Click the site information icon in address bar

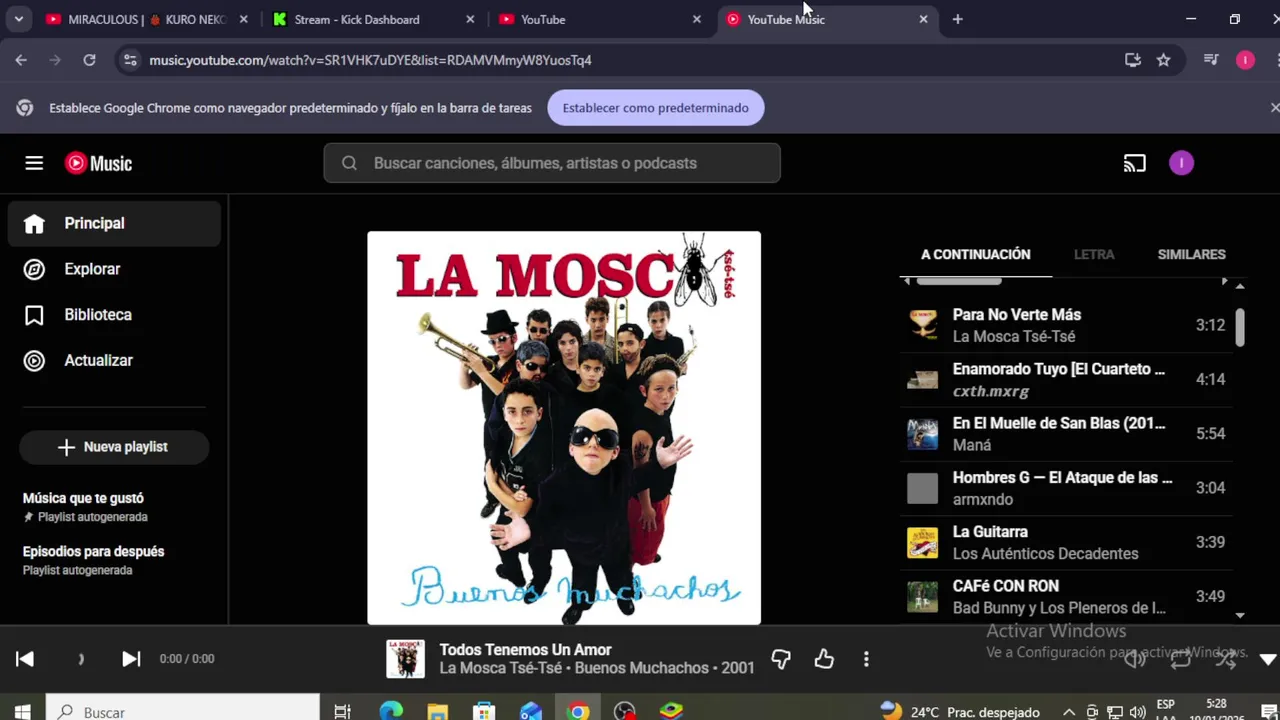click(130, 60)
